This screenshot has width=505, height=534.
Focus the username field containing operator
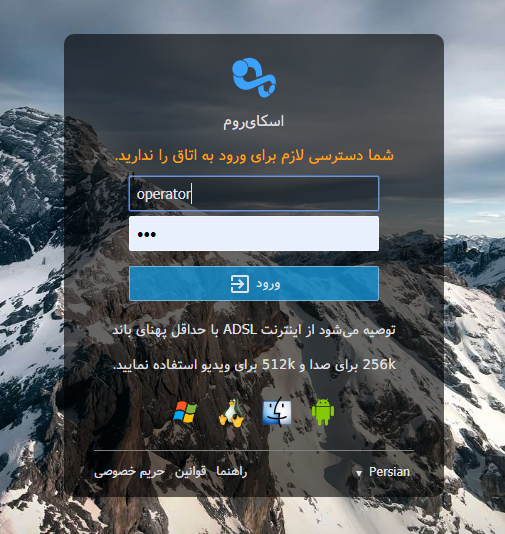[x=254, y=193]
